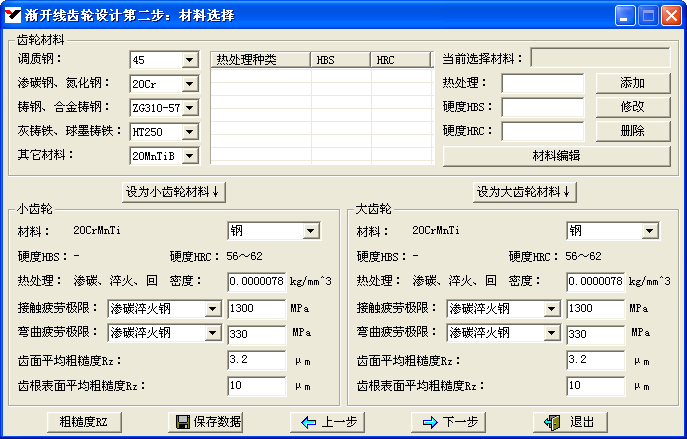This screenshot has height=439, width=687.
Task: Expand the 渗碳钢、氮化钢 dropdown showing 20Cr
Action: coord(190,84)
